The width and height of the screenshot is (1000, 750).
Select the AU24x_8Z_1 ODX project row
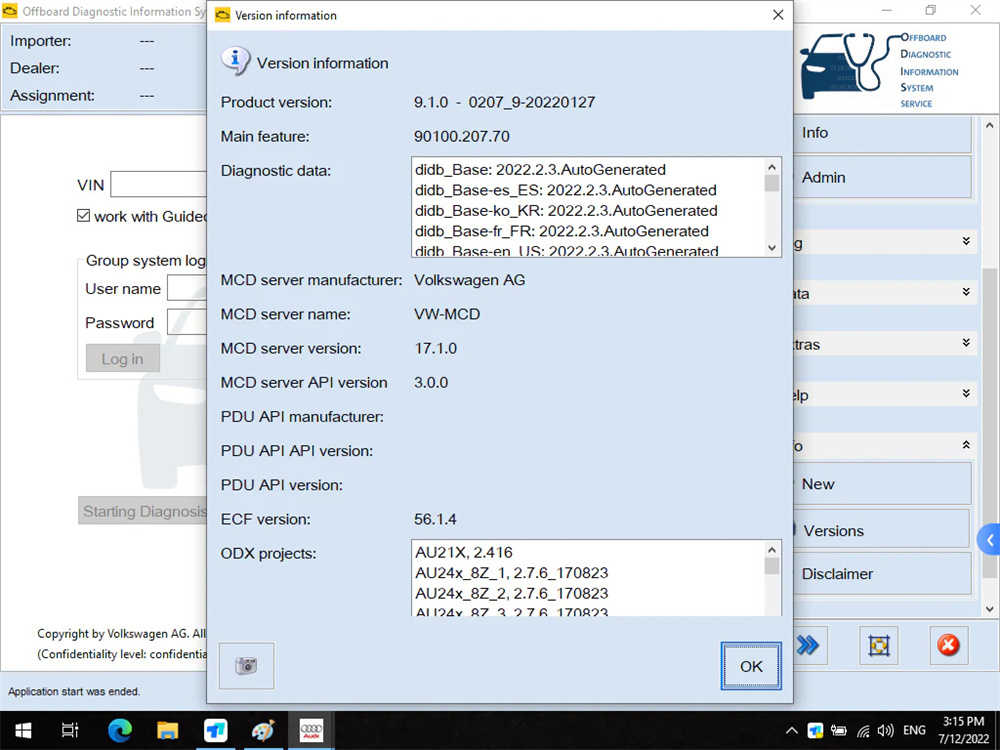[511, 573]
